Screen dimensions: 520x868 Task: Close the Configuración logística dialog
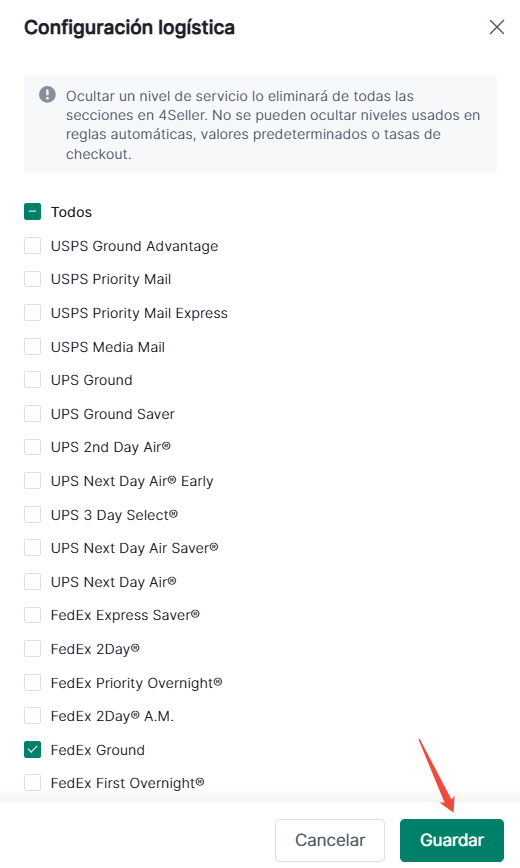497,27
